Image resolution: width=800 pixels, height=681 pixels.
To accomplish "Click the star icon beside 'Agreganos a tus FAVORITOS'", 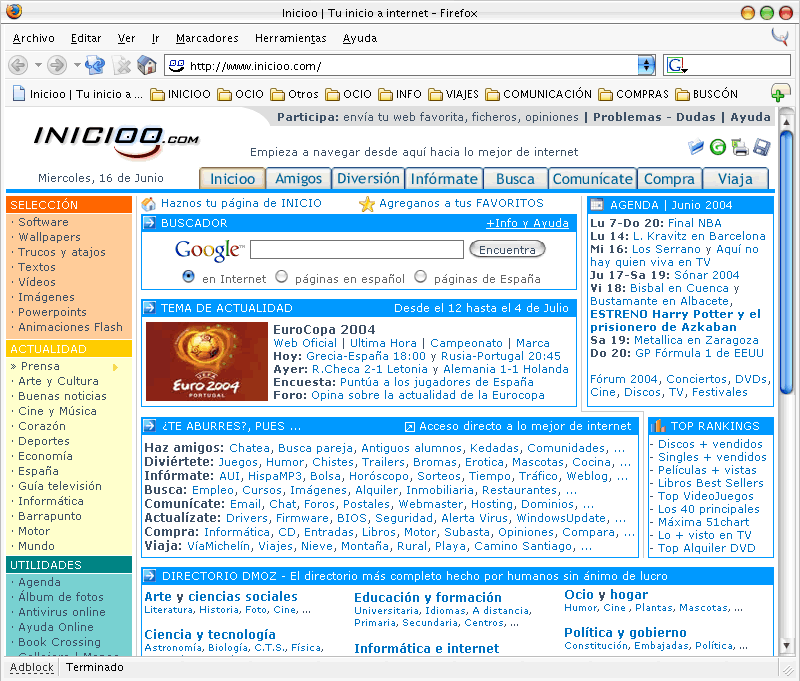I will (367, 204).
